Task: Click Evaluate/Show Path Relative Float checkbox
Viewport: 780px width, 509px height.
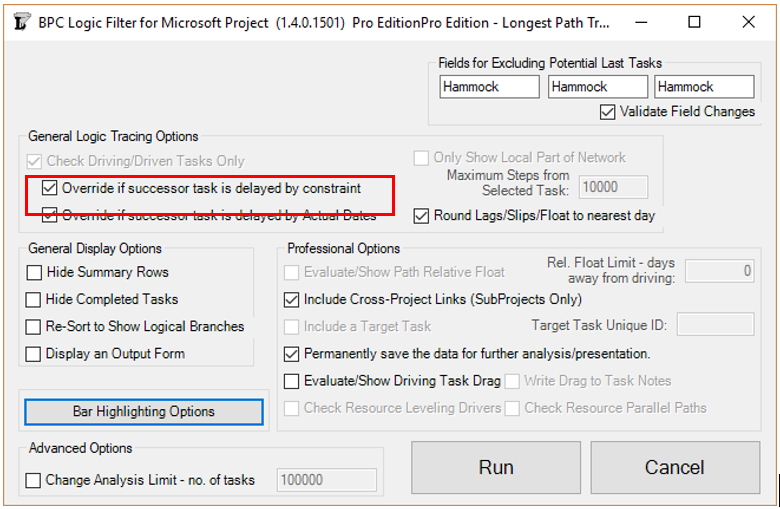Action: pos(292,272)
